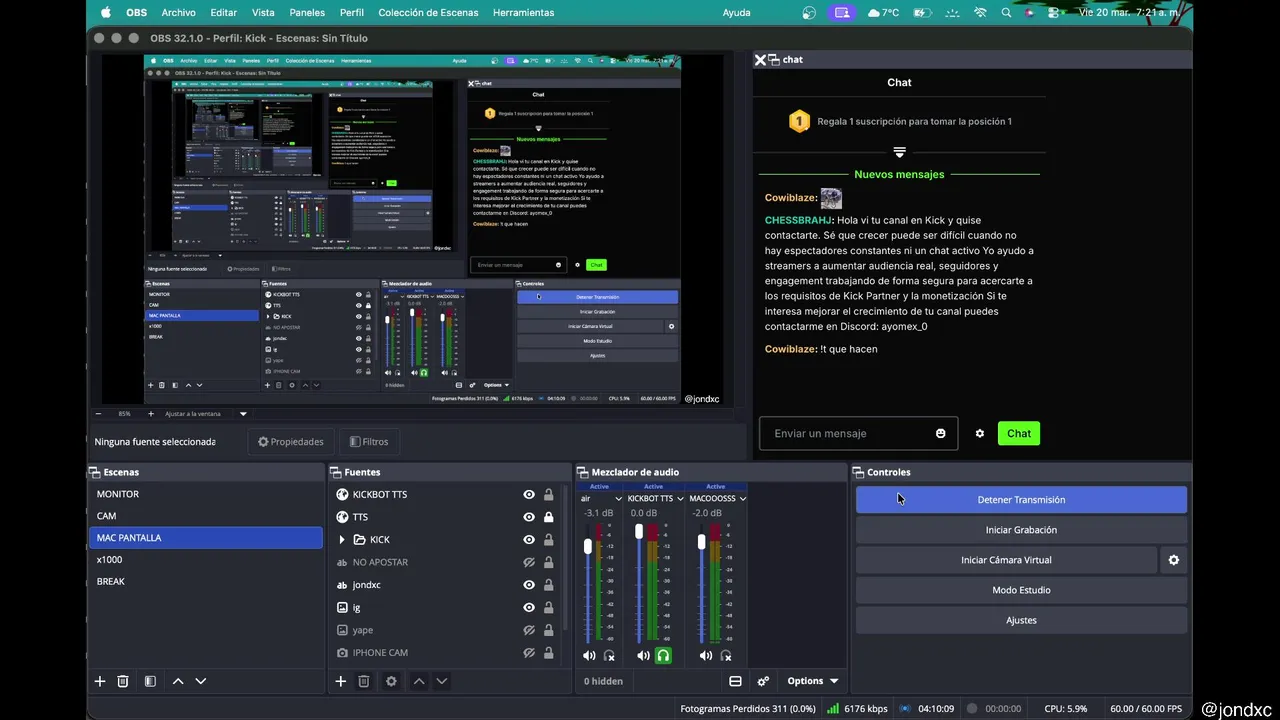Open the Paneles menu
This screenshot has width=1280, height=720.
(x=307, y=13)
